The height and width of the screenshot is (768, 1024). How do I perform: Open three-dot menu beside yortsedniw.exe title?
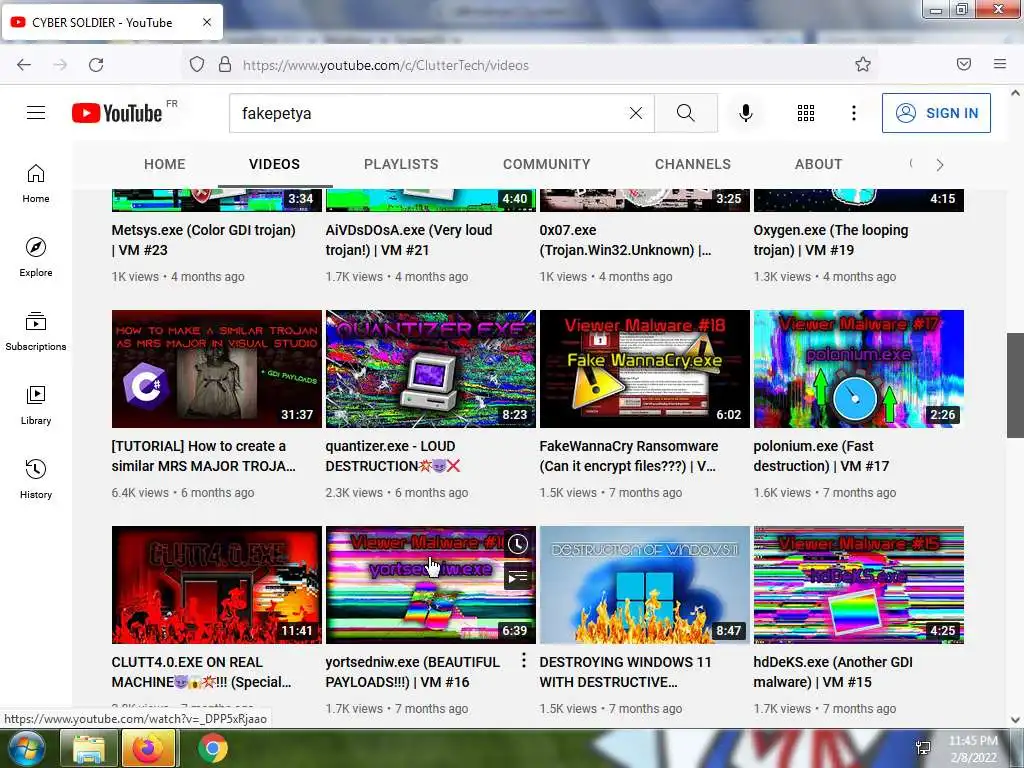[x=523, y=660]
